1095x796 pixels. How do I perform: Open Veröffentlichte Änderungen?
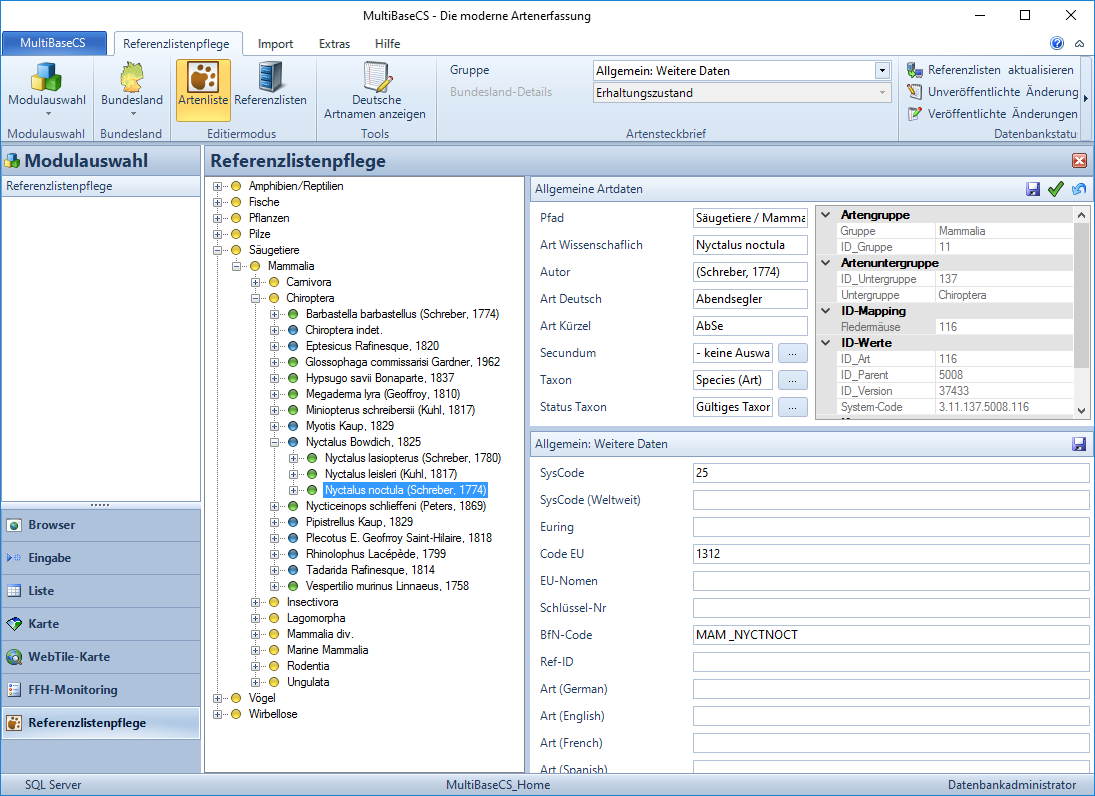[x=992, y=113]
